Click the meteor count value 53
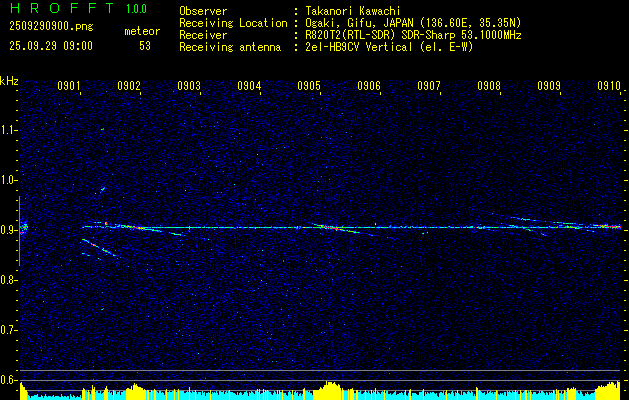Viewport: 629px width, 400px height. pos(145,46)
